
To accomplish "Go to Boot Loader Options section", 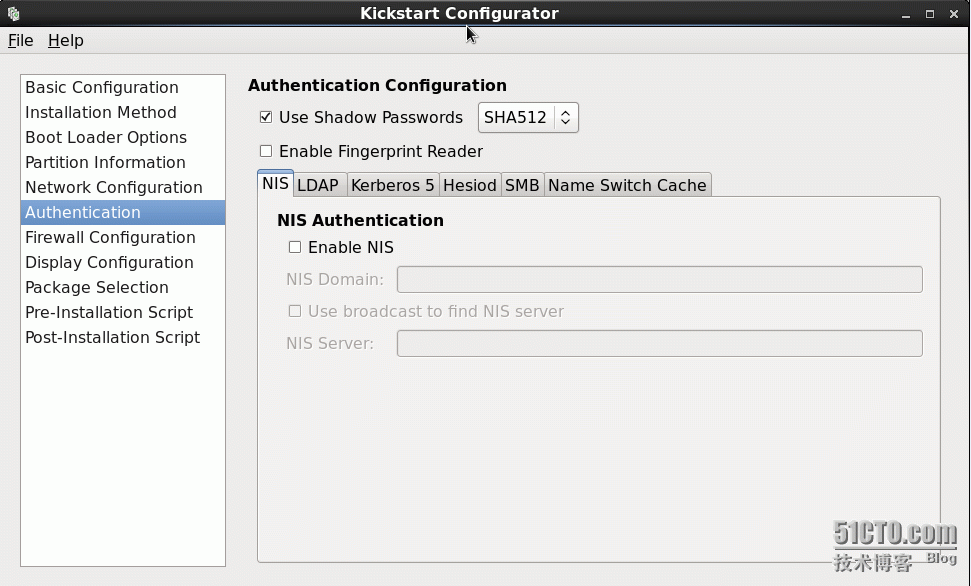I will pos(123,138).
